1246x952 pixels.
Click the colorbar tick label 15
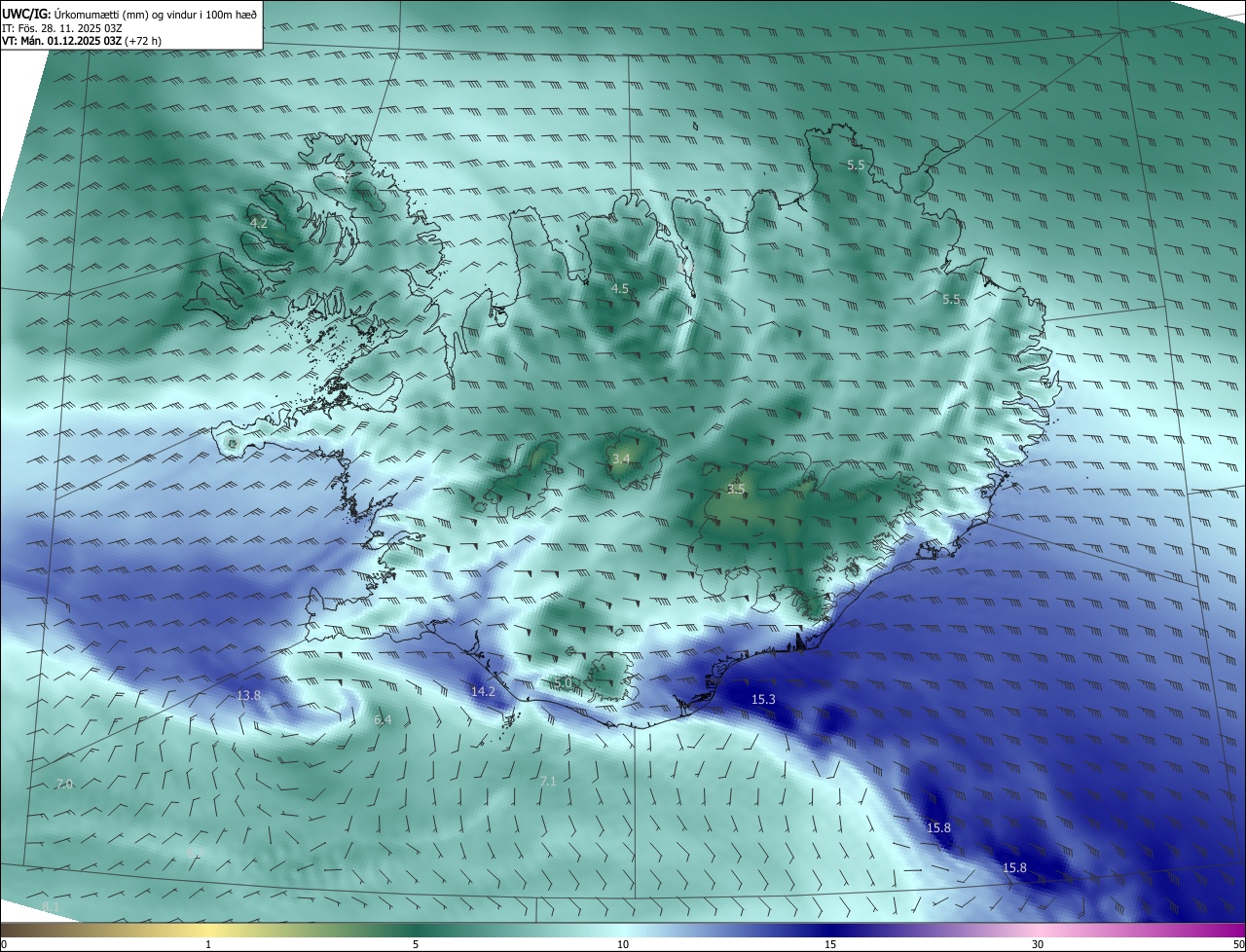click(x=830, y=944)
